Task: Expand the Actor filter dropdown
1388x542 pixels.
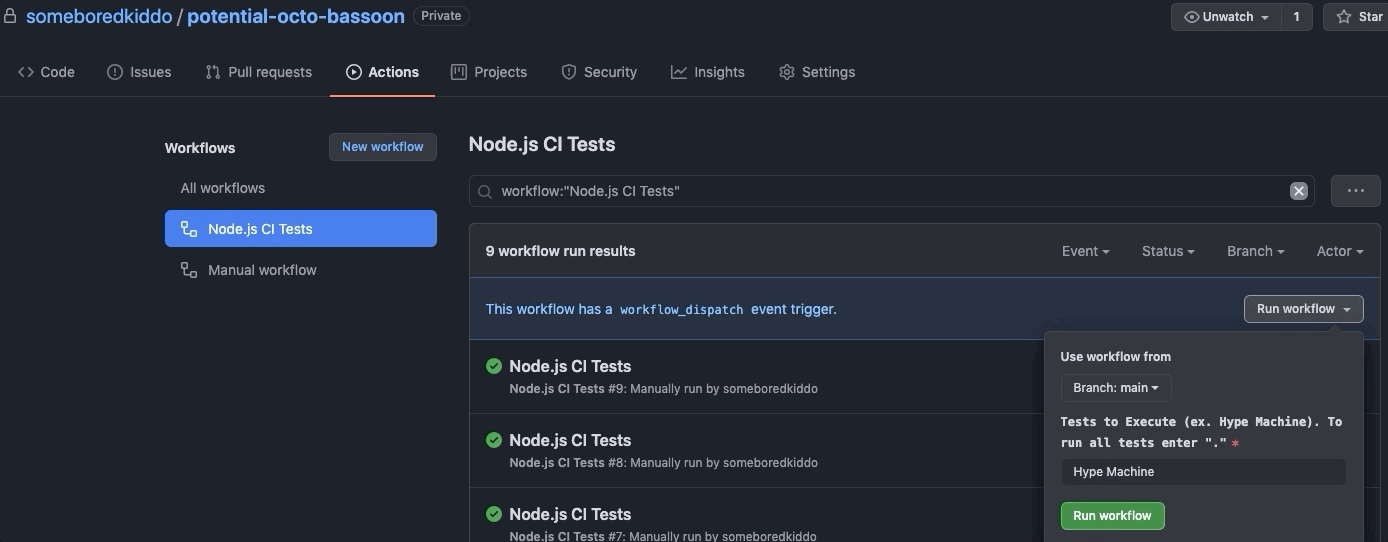Action: pos(1340,251)
